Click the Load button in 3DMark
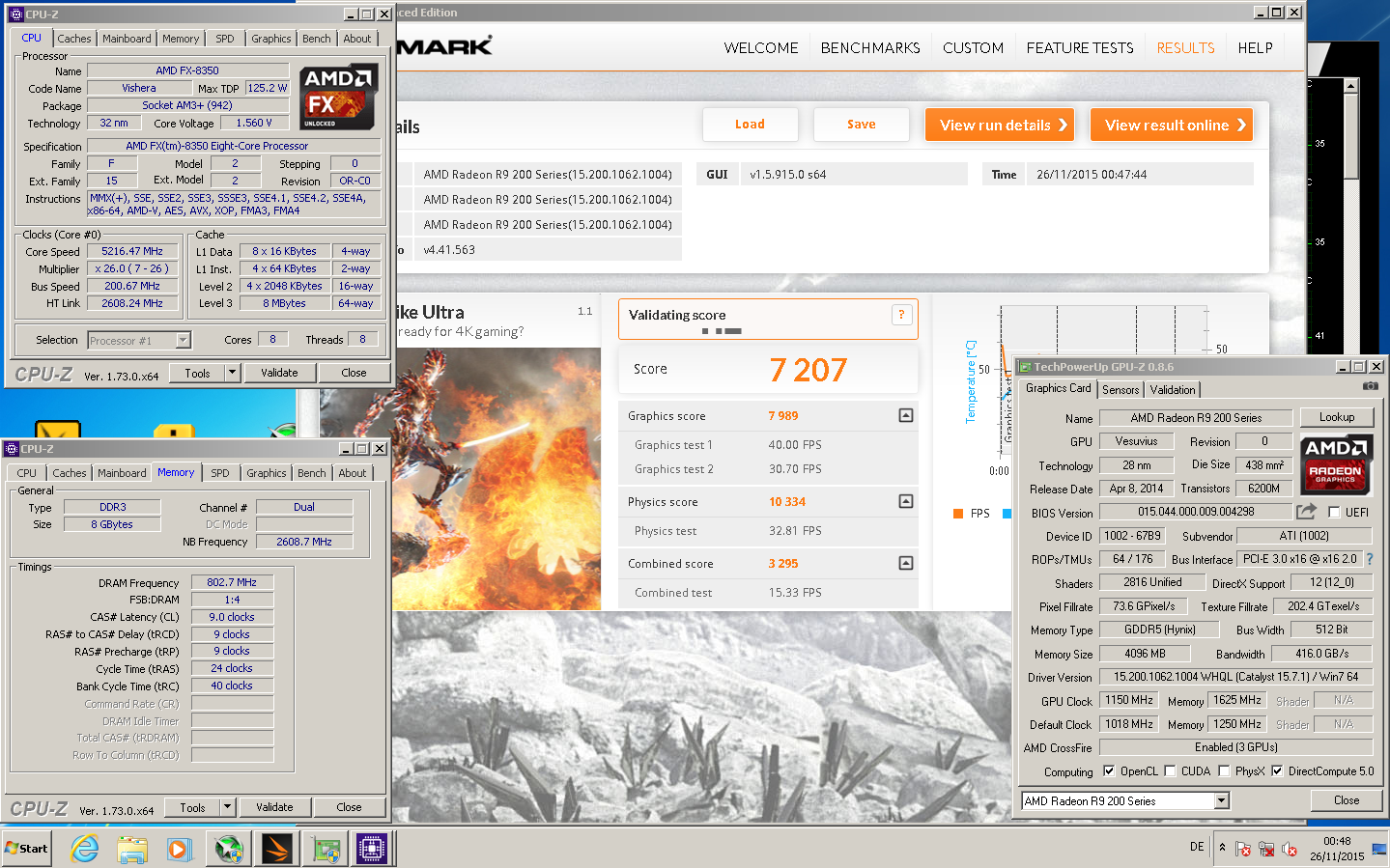The width and height of the screenshot is (1390, 868). pos(750,125)
